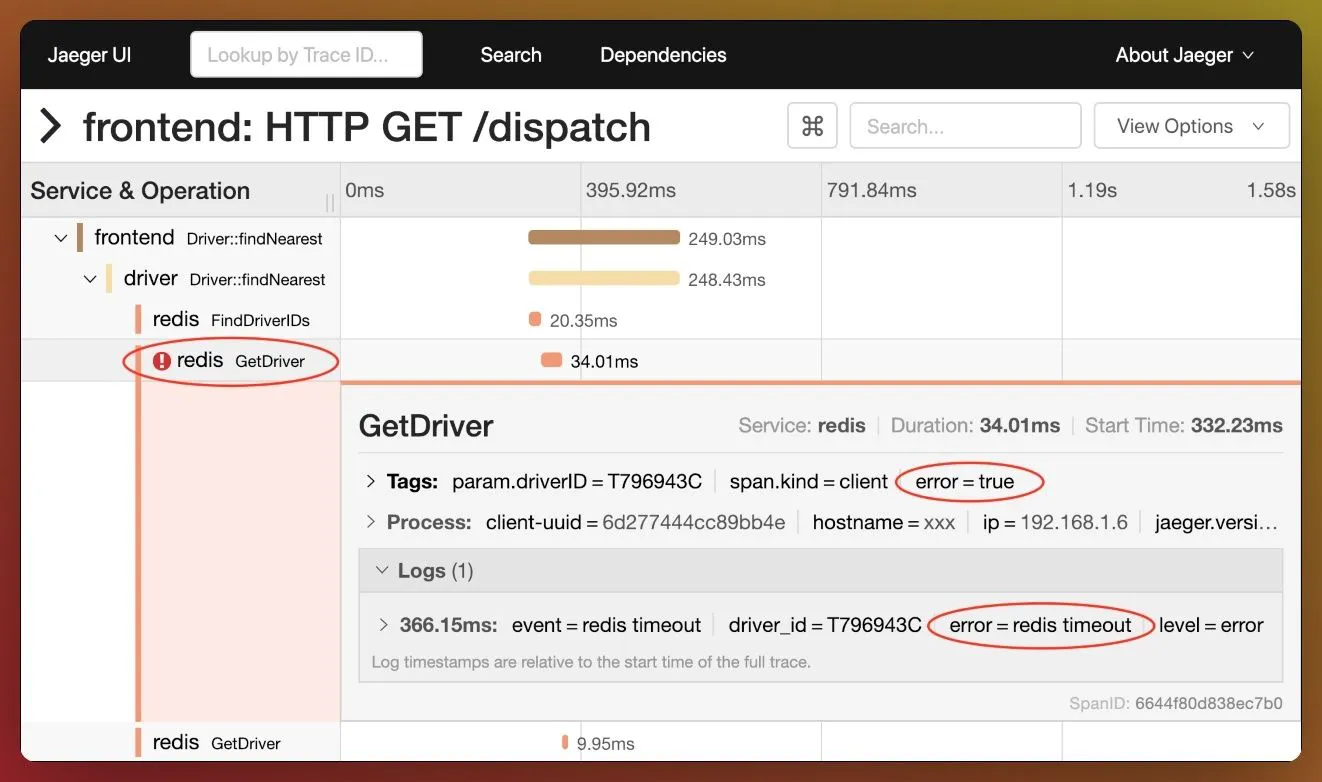Click the 1.19s timeline tick label
The image size is (1322, 782).
[1092, 190]
